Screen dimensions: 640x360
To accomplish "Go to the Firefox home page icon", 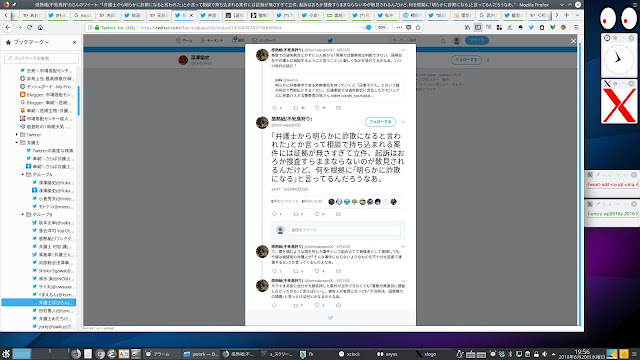I will tap(40, 27).
